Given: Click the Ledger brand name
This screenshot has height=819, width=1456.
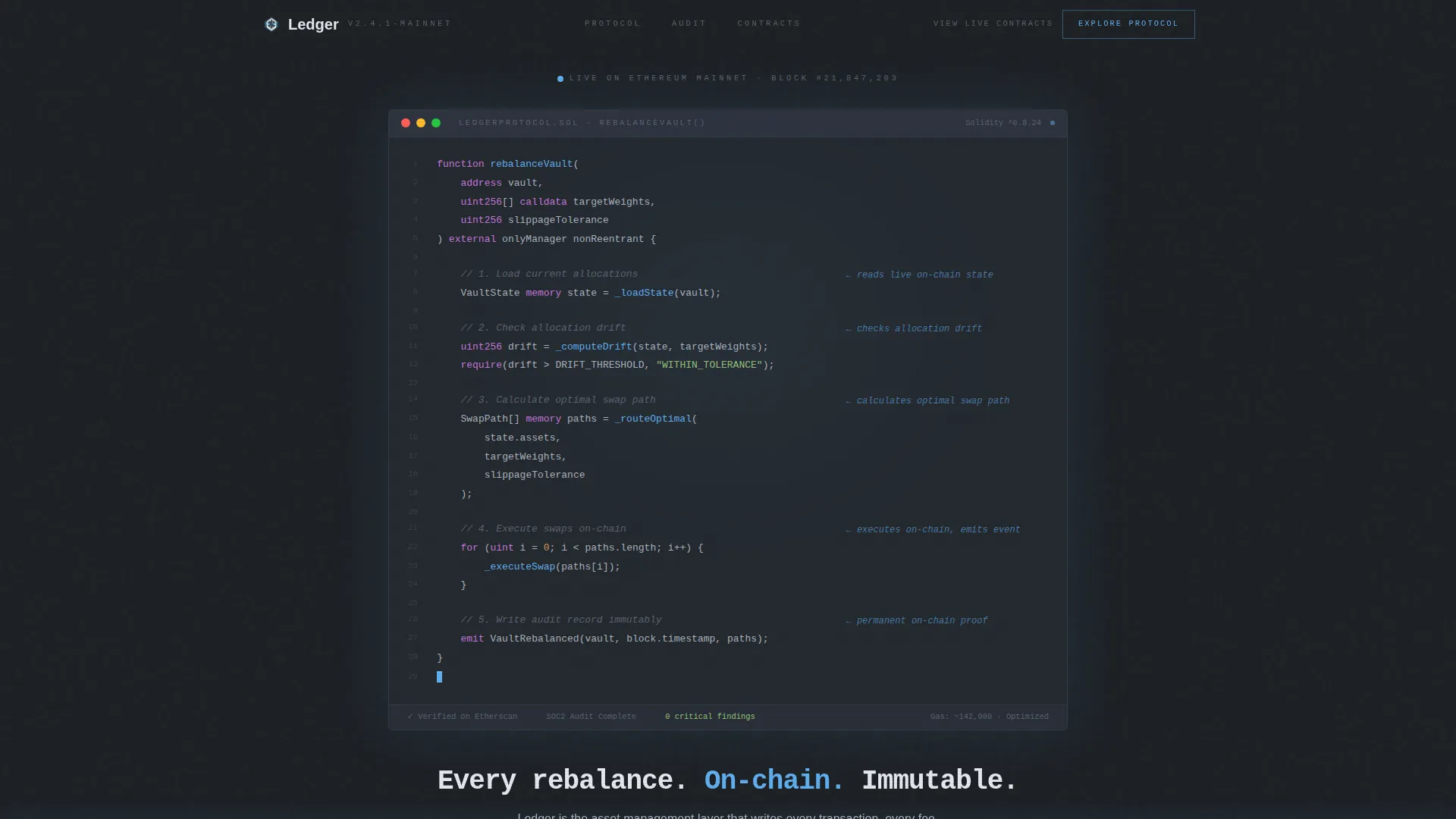Looking at the screenshot, I should pos(313,24).
